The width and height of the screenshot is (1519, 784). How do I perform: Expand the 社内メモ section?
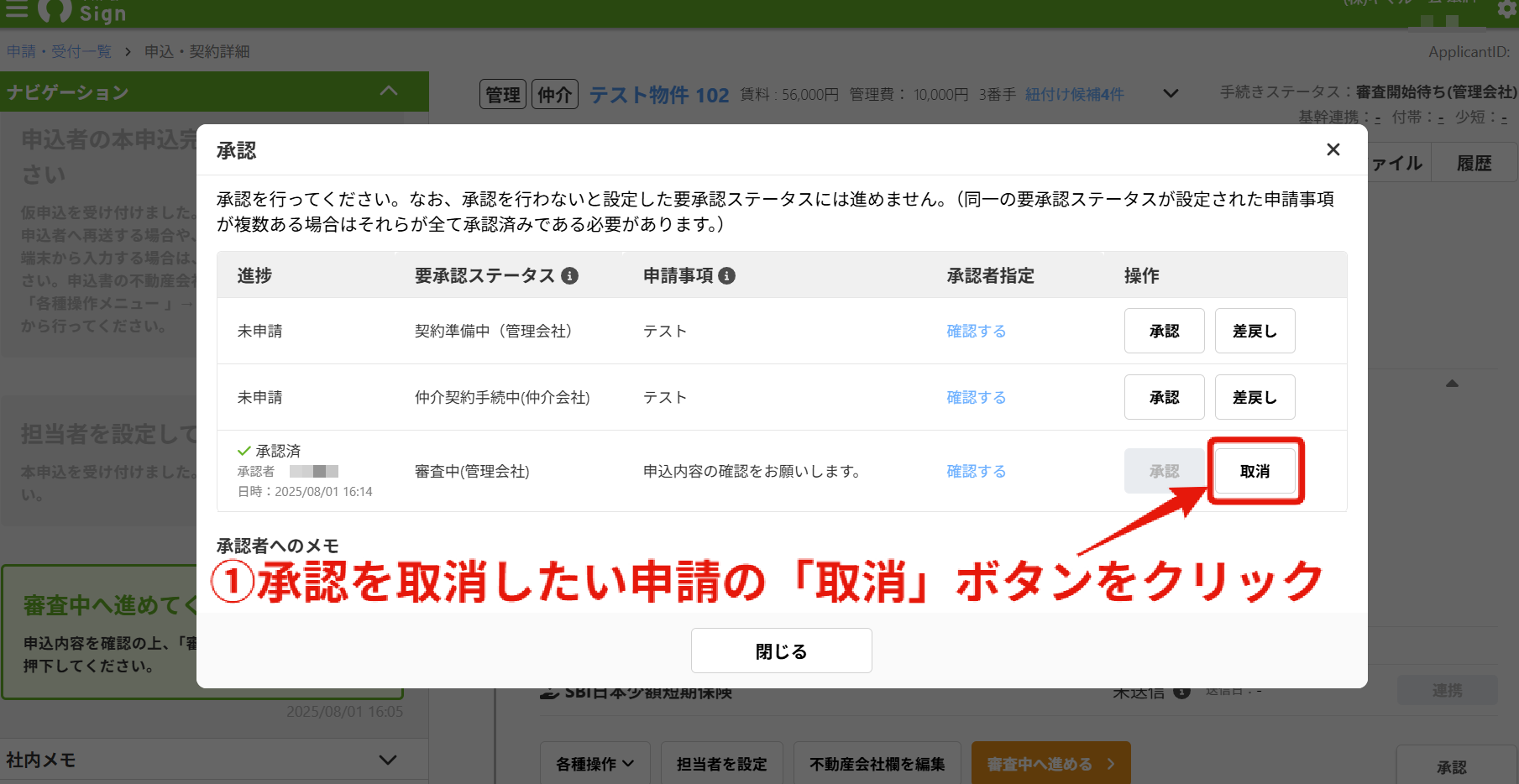(x=388, y=760)
